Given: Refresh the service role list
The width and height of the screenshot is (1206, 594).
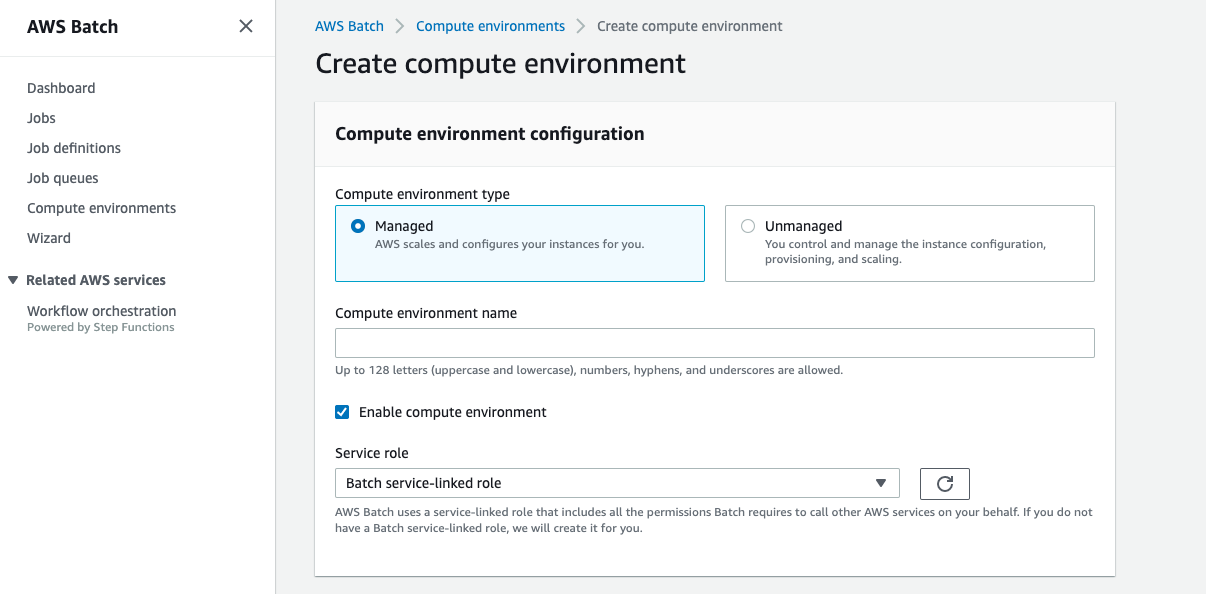Looking at the screenshot, I should 945,484.
